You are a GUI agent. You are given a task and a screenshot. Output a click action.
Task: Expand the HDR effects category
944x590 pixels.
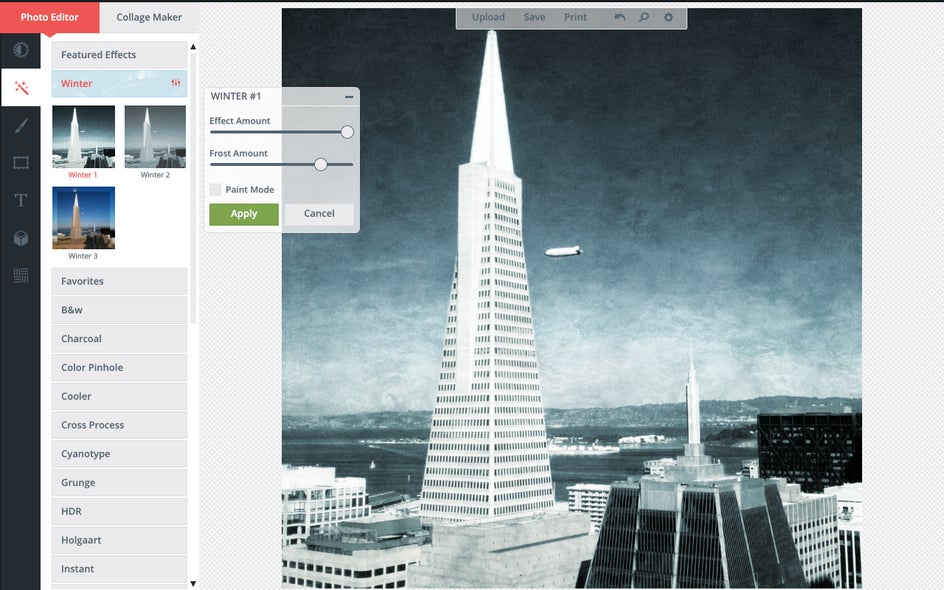pos(119,512)
